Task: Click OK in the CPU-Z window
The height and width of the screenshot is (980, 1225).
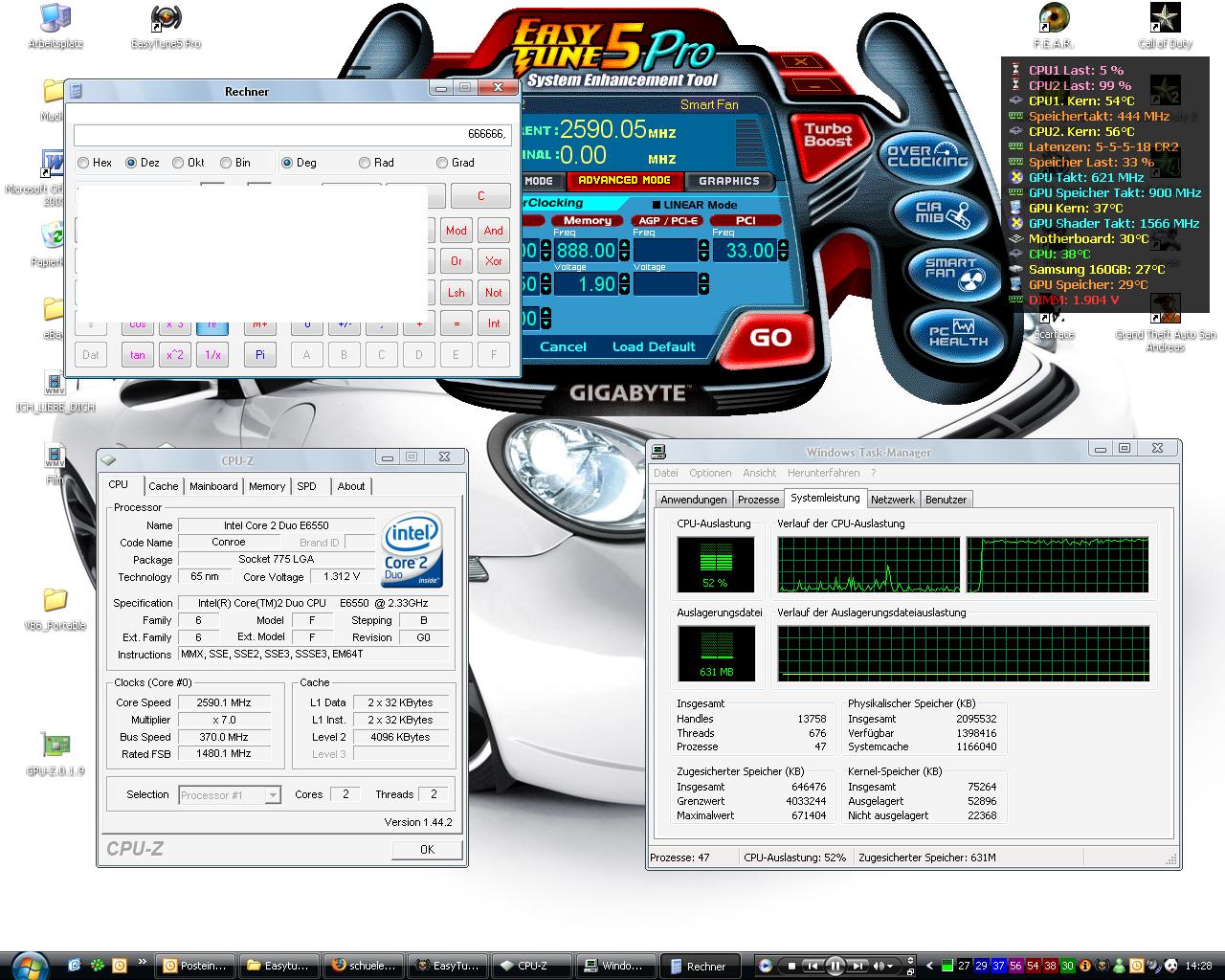Action: tap(427, 849)
